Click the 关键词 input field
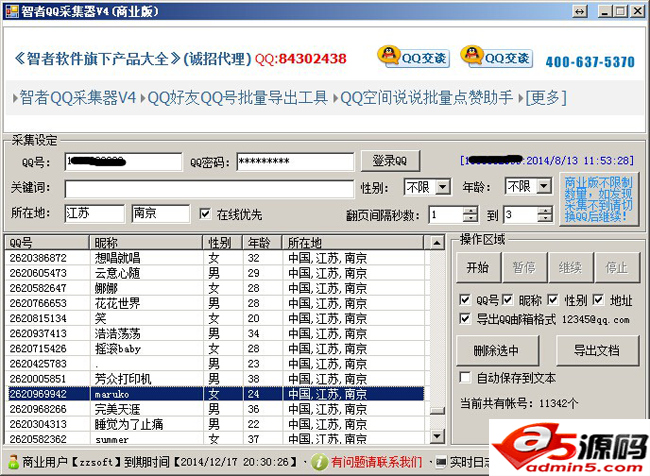This screenshot has height=476, width=650. point(209,189)
